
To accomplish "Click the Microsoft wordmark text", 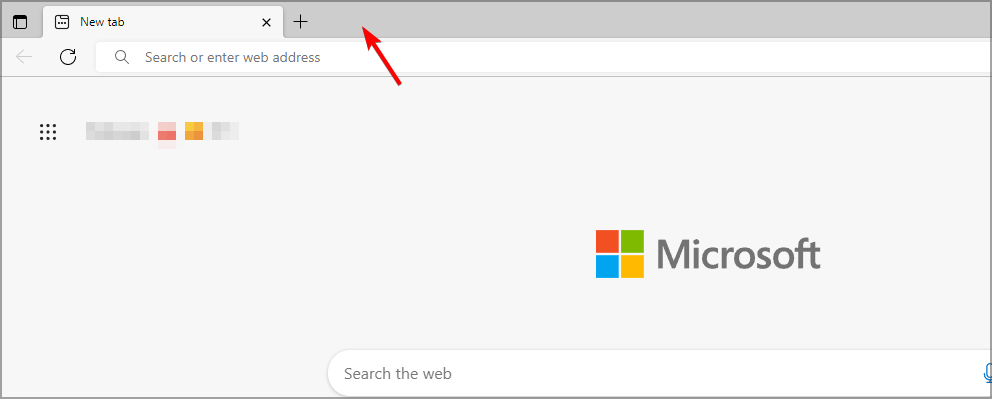I will click(738, 254).
